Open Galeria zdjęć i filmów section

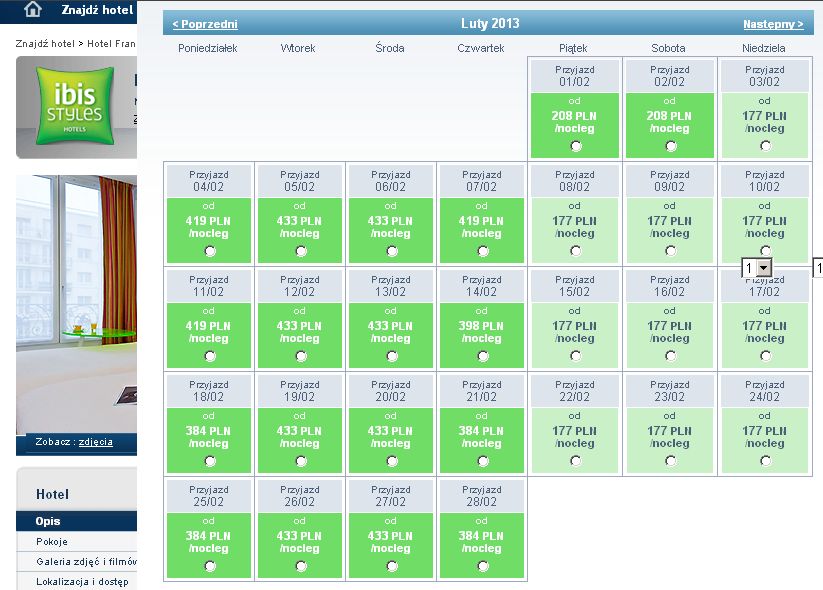coord(86,562)
